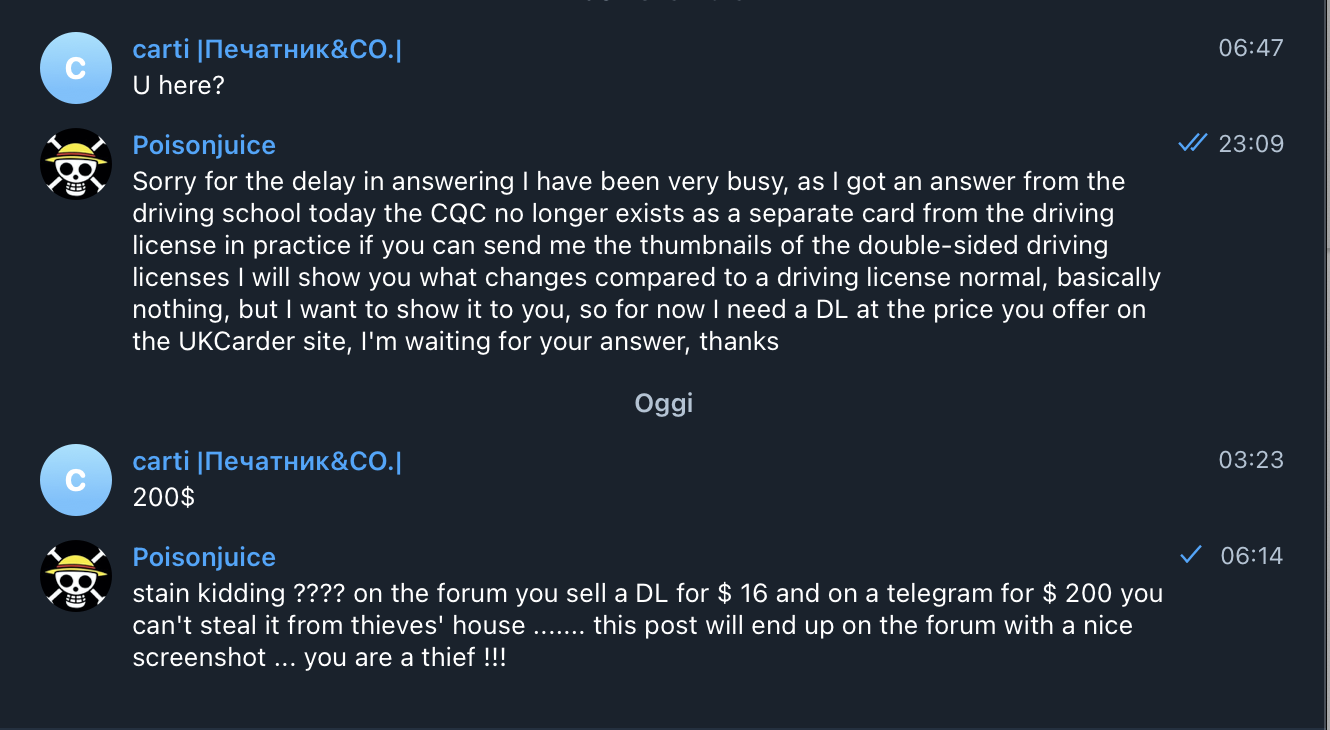Screen dimensions: 1330x730
Task: Select the message beginning "stain kidding"
Action: [640, 626]
